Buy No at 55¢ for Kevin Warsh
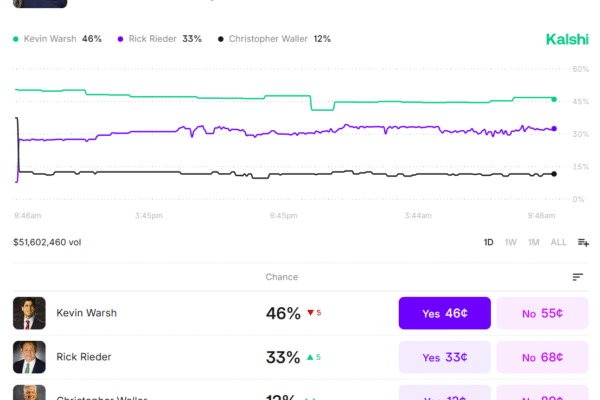The image size is (600, 400). click(542, 313)
